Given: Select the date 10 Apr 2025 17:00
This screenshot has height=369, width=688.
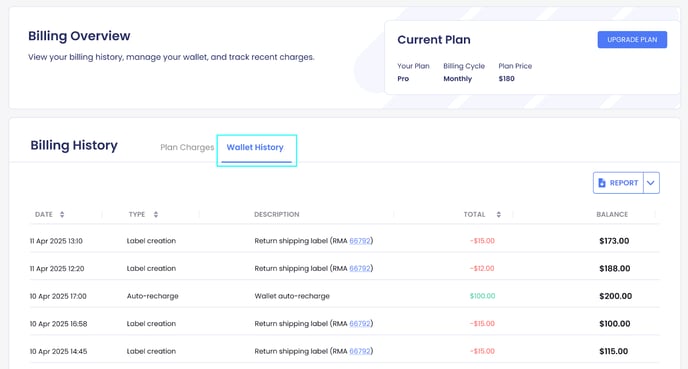Looking at the screenshot, I should (x=58, y=296).
